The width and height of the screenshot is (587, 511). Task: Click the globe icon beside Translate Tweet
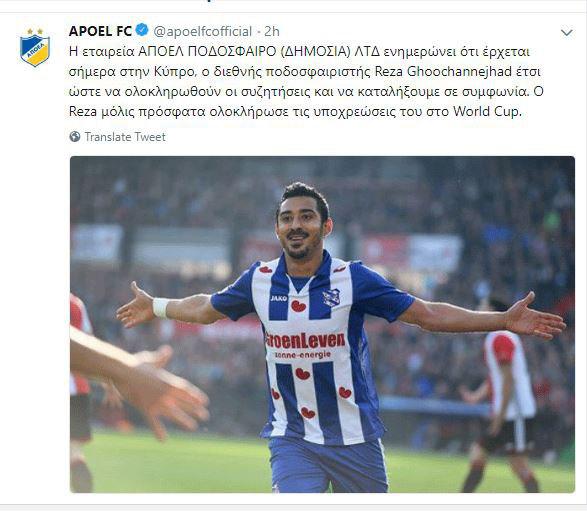(75, 137)
